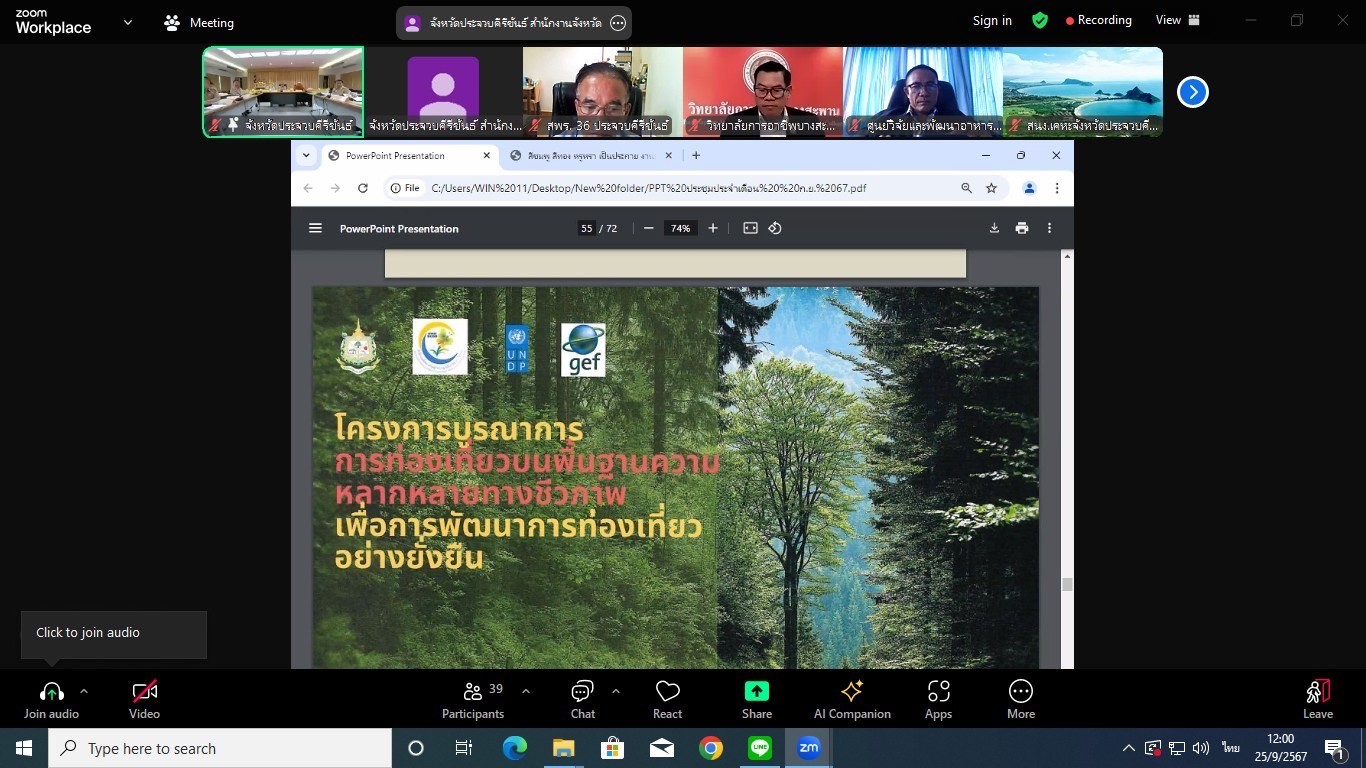Screen dimensions: 1366x768
Task: Expand the Zoom Workplace dropdown chevron
Action: (x=128, y=22)
